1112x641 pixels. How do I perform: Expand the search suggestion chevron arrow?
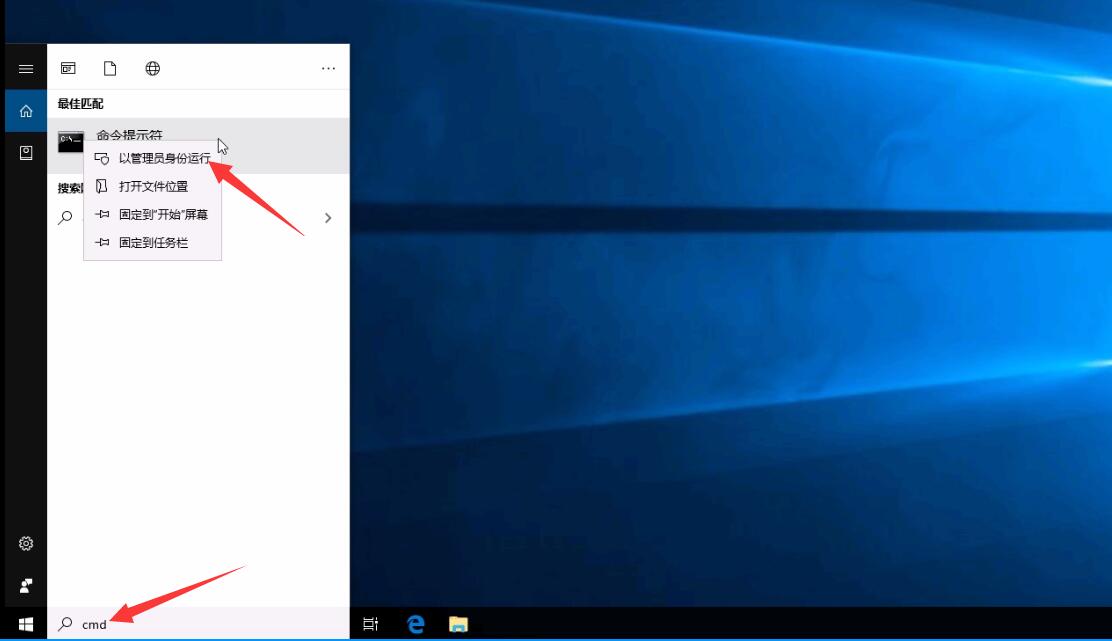328,218
